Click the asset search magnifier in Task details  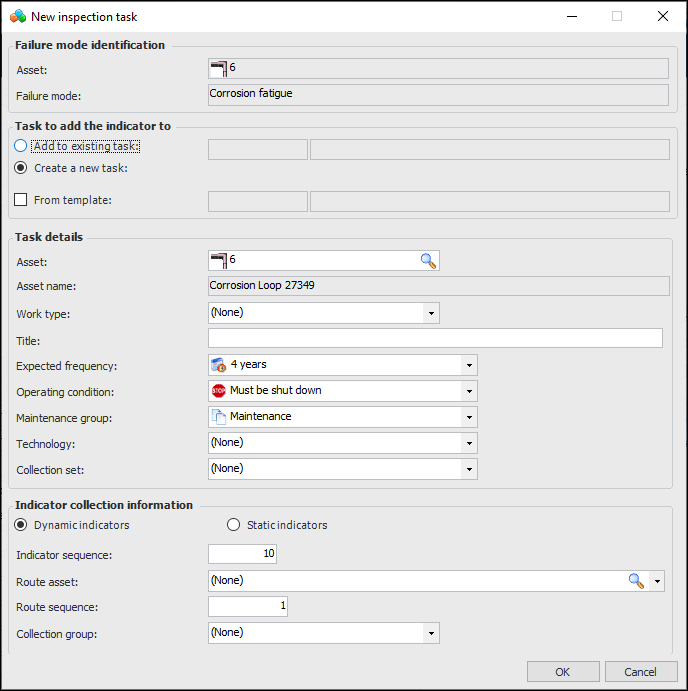tap(428, 261)
